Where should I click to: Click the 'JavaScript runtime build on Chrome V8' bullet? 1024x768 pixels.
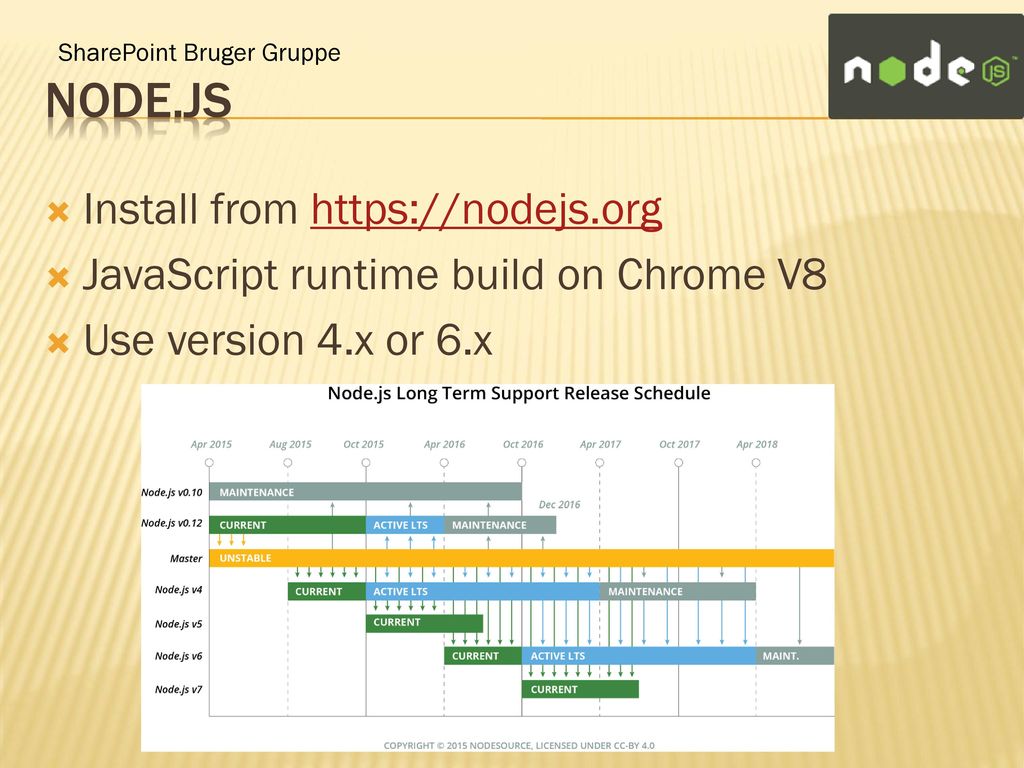[455, 274]
